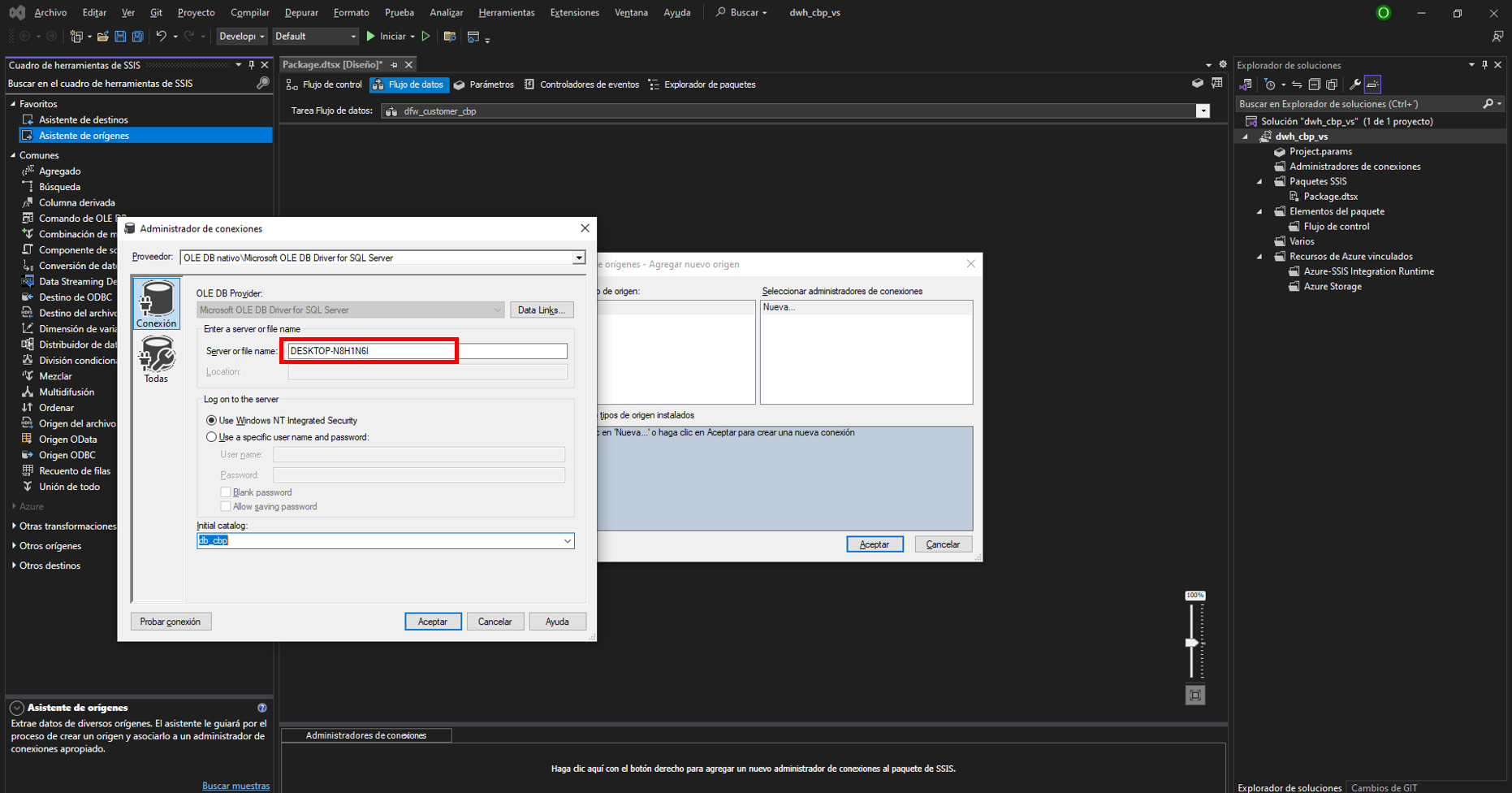Click the Save disk icon in toolbar

click(x=120, y=37)
